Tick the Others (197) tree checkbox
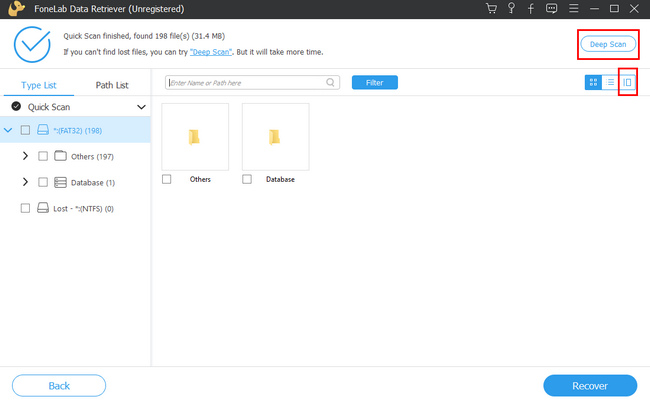Viewport: 650px width, 402px height. 43,156
